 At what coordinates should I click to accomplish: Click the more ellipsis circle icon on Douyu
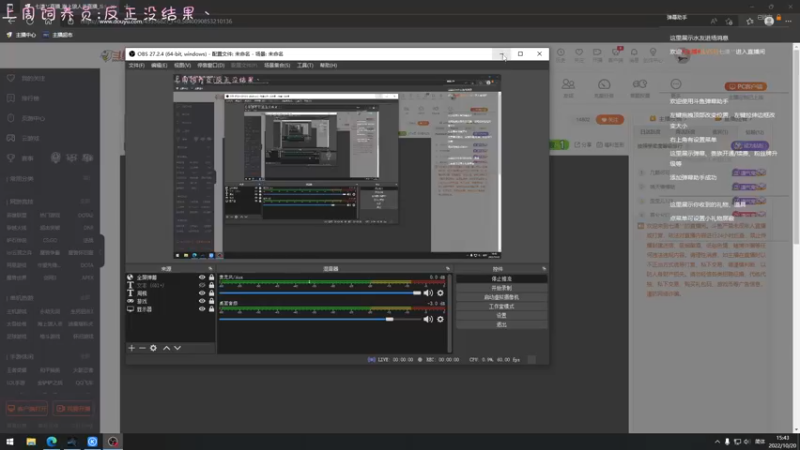(676, 84)
